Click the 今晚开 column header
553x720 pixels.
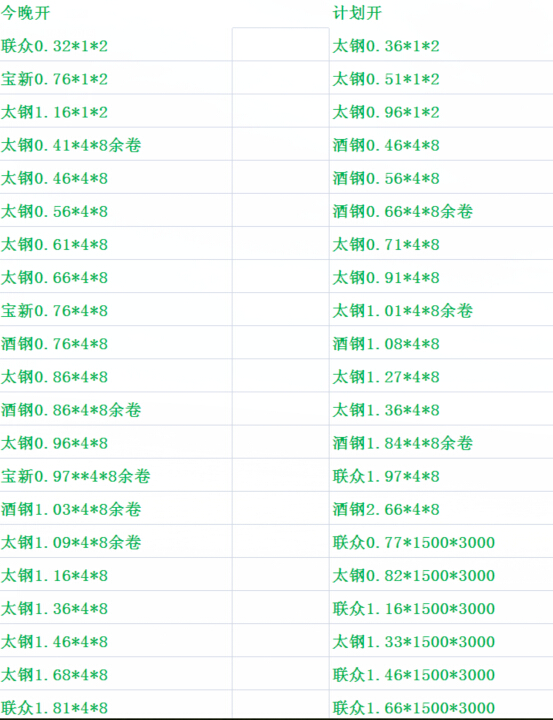coord(25,13)
